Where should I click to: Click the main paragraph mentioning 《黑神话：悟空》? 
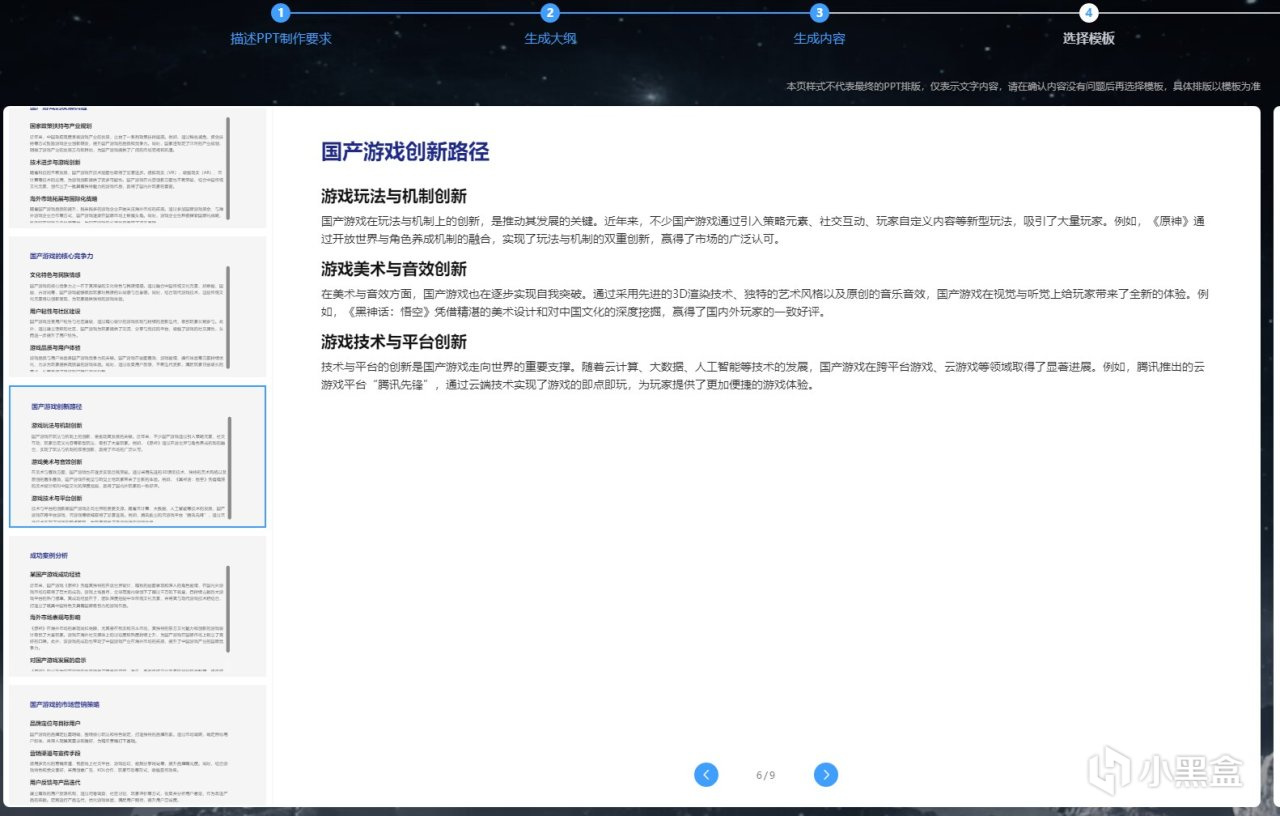(x=765, y=303)
